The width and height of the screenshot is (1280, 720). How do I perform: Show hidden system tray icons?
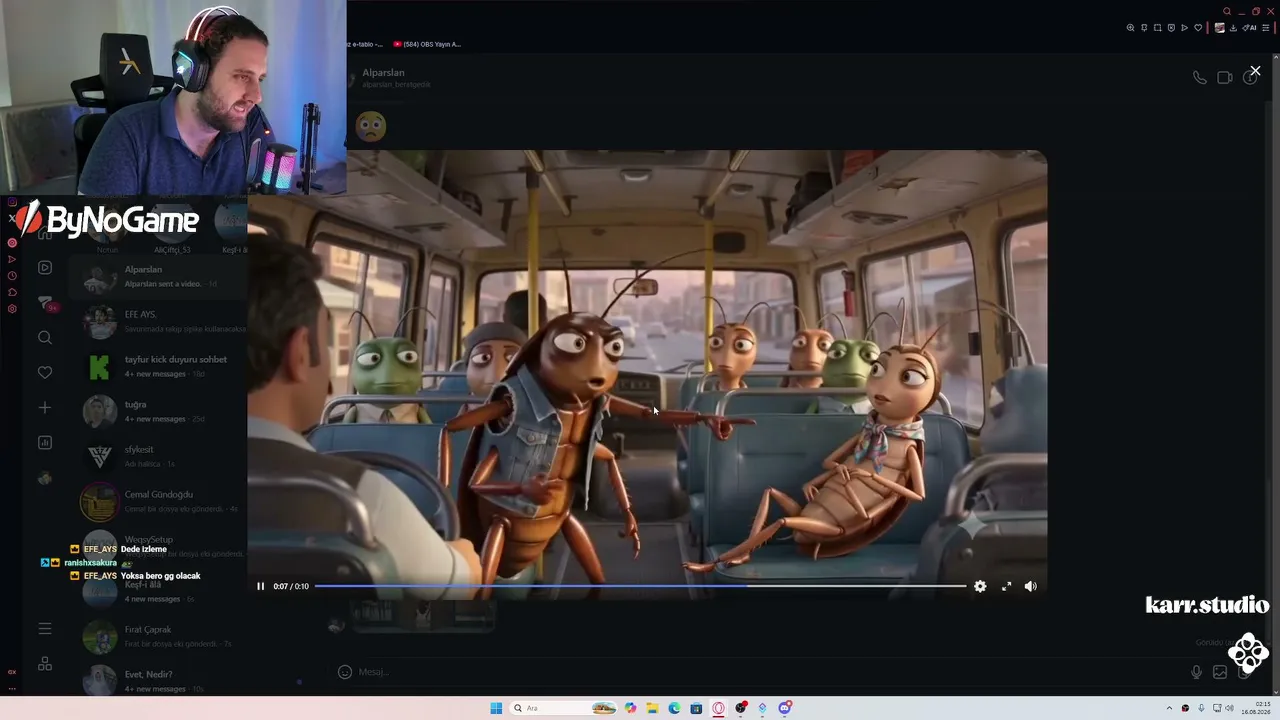coord(1169,708)
